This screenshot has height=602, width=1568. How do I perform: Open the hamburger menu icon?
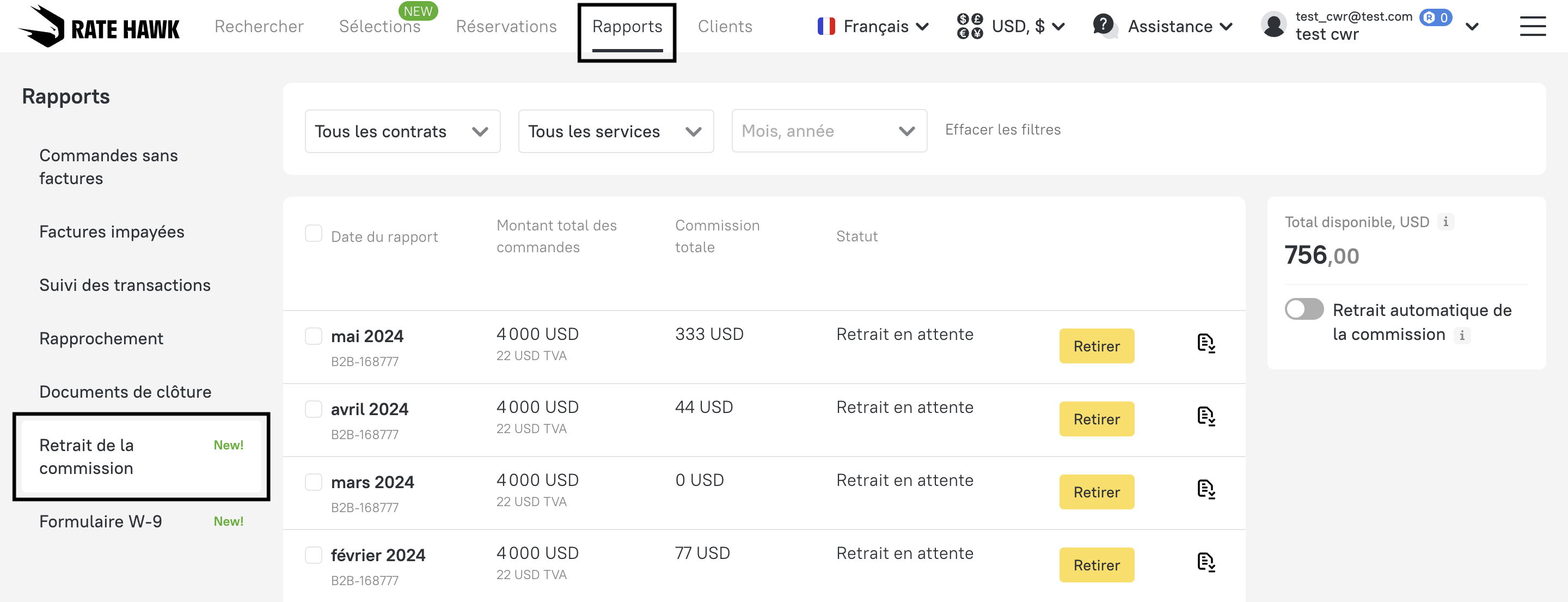click(x=1532, y=26)
